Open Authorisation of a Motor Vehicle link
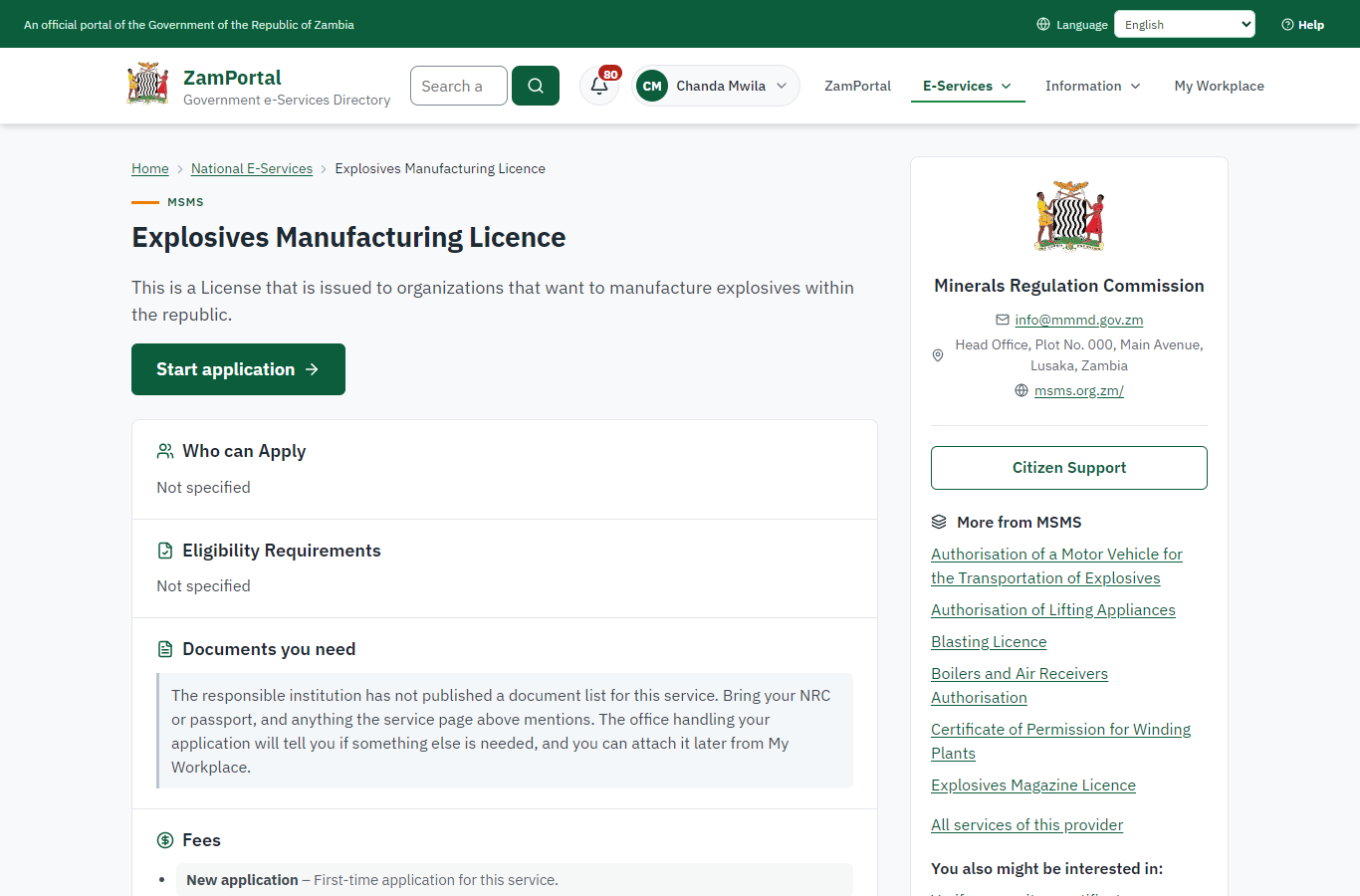Image resolution: width=1360 pixels, height=896 pixels. 1056,566
